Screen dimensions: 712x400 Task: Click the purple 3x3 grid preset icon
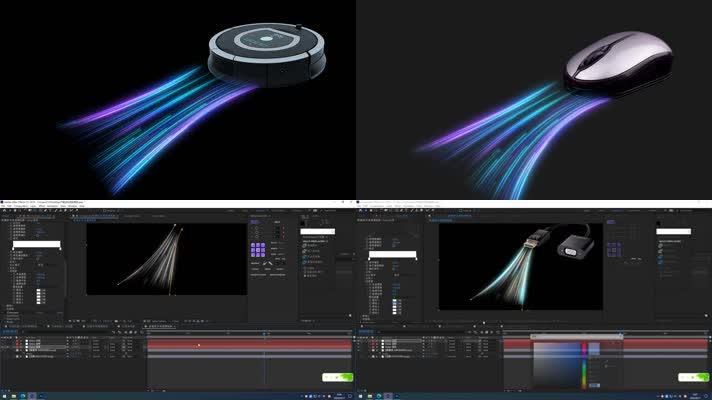coord(258,251)
